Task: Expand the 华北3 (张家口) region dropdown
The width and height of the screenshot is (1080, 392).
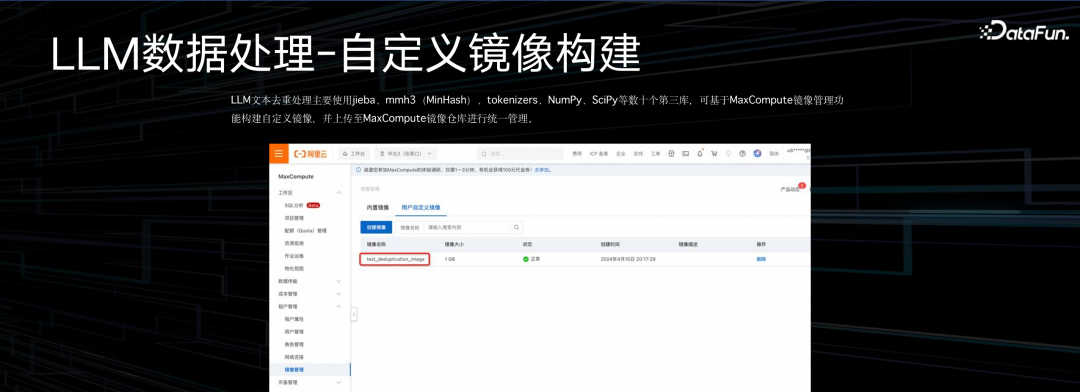Action: (x=405, y=154)
